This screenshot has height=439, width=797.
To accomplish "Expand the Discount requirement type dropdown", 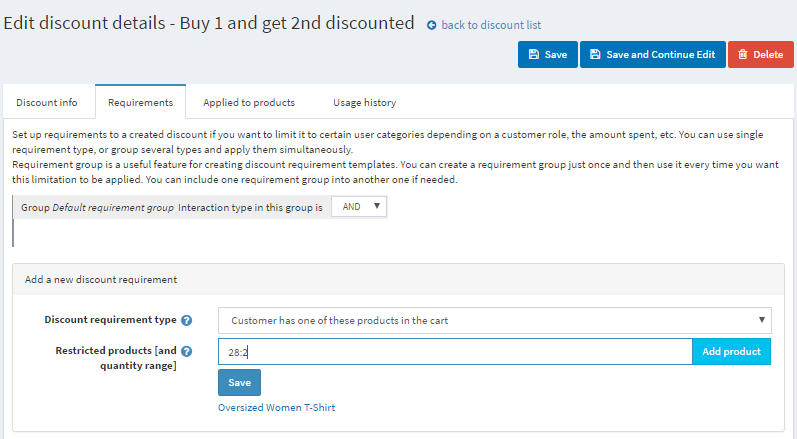I will coord(495,321).
